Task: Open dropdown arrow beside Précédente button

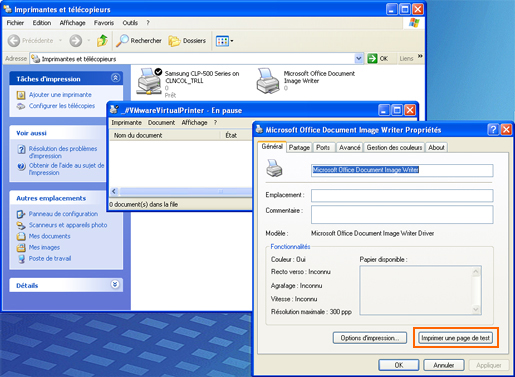Action: point(60,41)
